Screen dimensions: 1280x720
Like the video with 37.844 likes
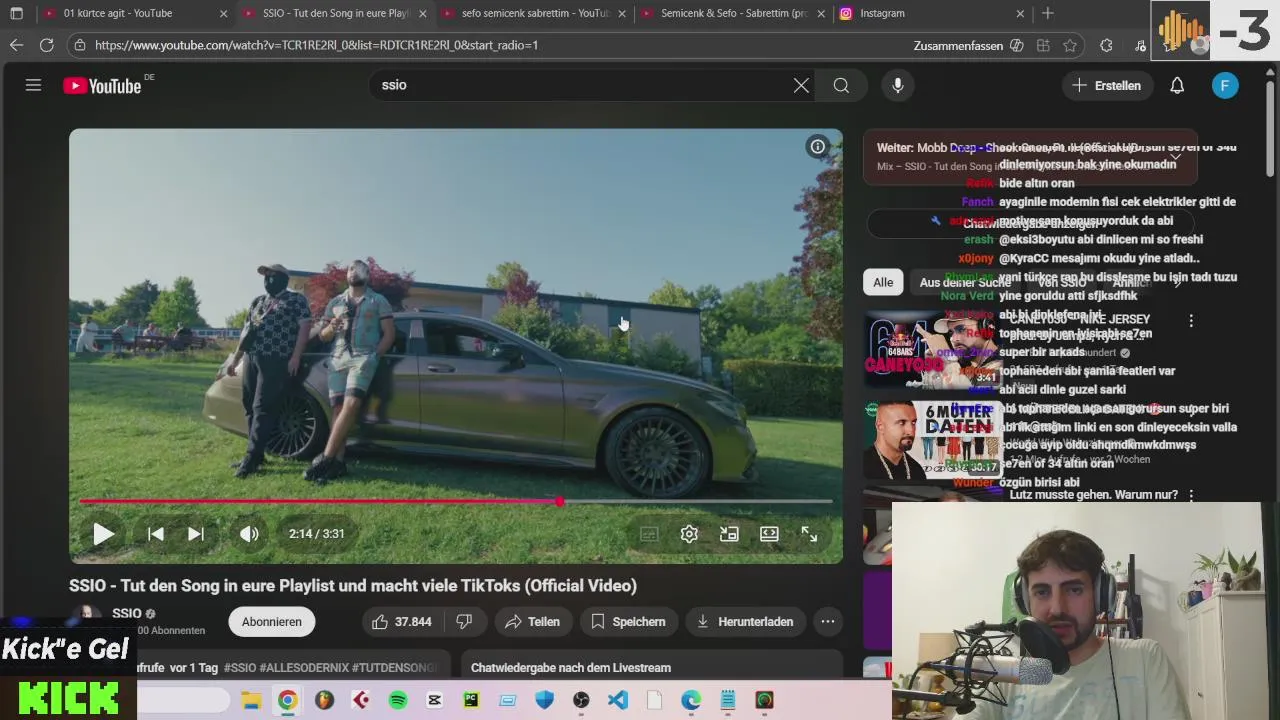tap(402, 621)
